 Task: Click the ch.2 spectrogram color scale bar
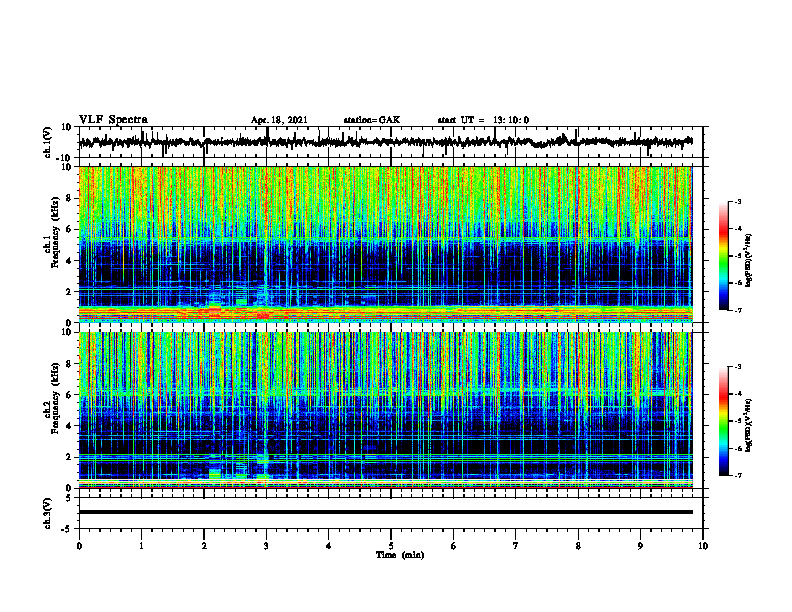(723, 421)
